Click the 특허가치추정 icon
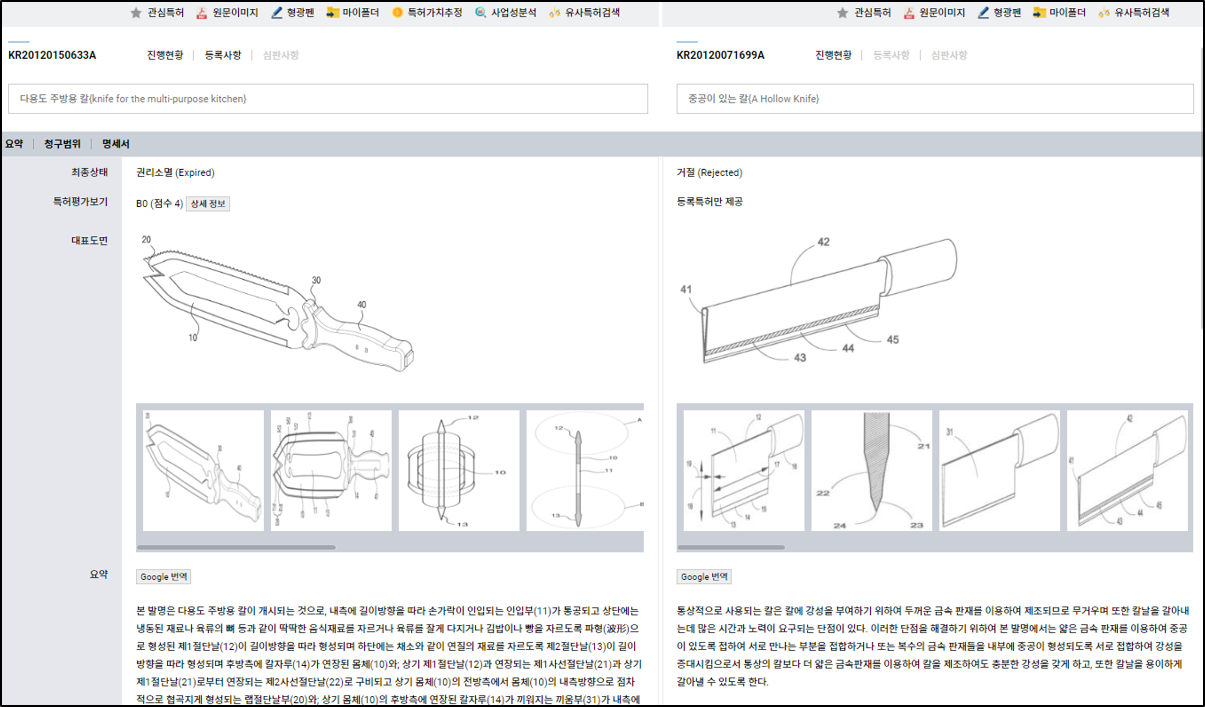Screen dimensions: 1205x707 pos(398,13)
